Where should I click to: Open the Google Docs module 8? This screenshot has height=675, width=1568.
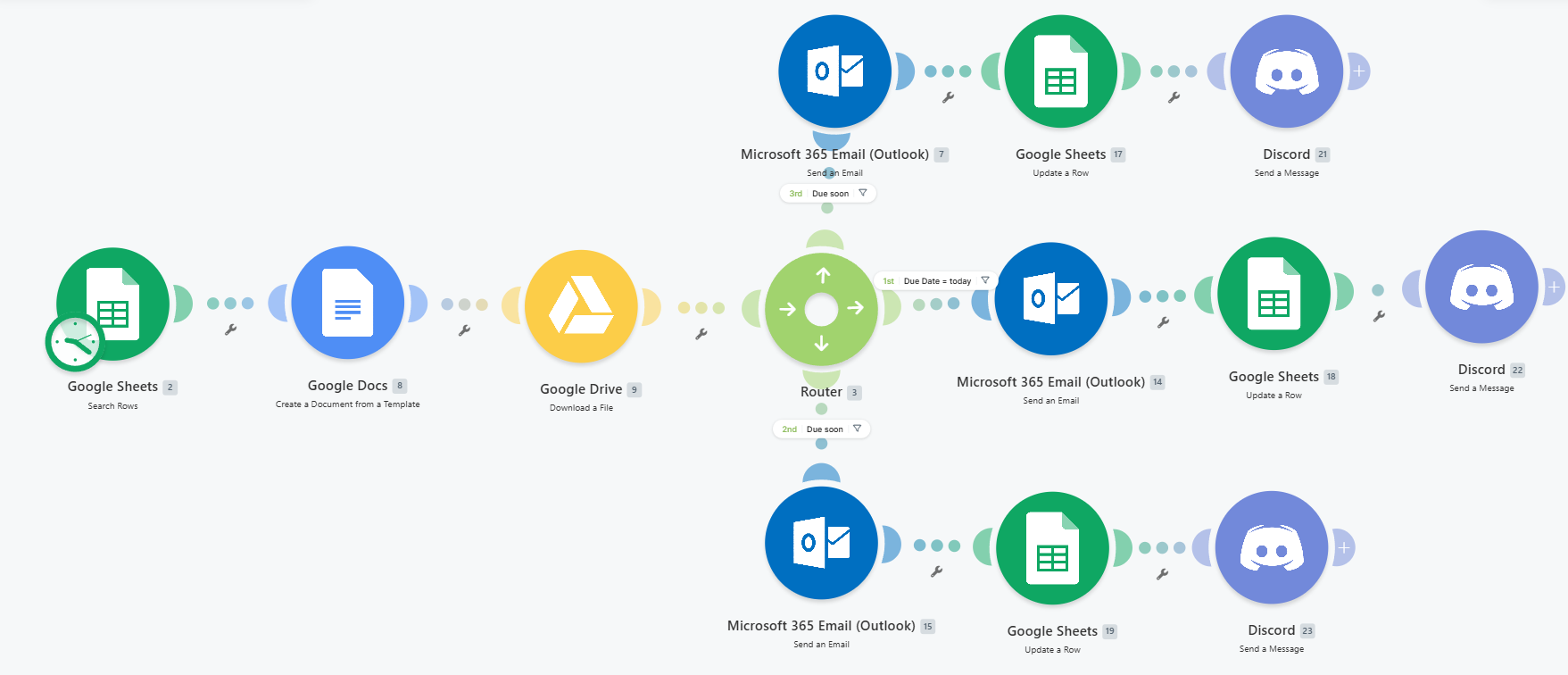[x=348, y=303]
